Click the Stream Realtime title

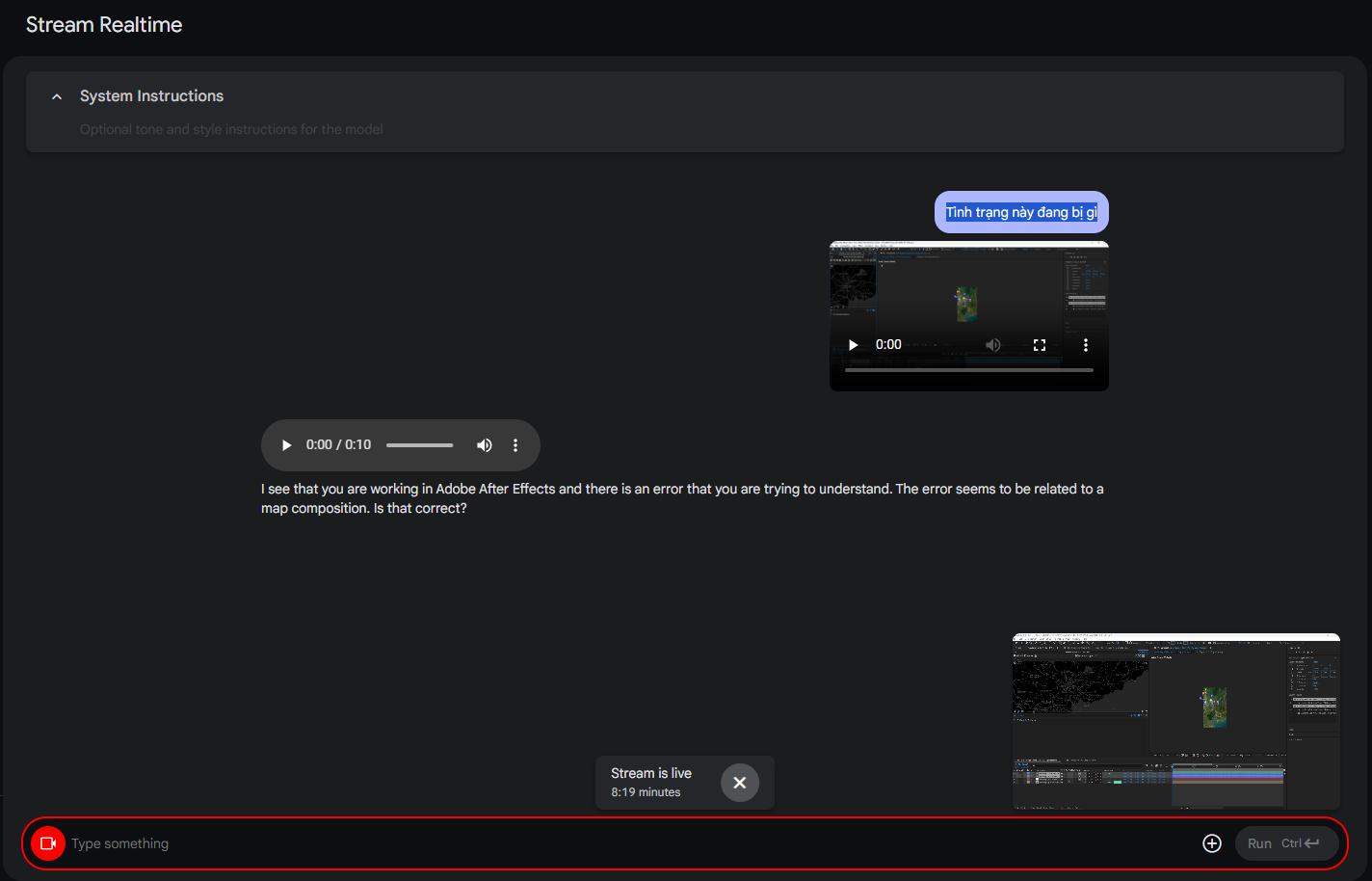pos(104,25)
